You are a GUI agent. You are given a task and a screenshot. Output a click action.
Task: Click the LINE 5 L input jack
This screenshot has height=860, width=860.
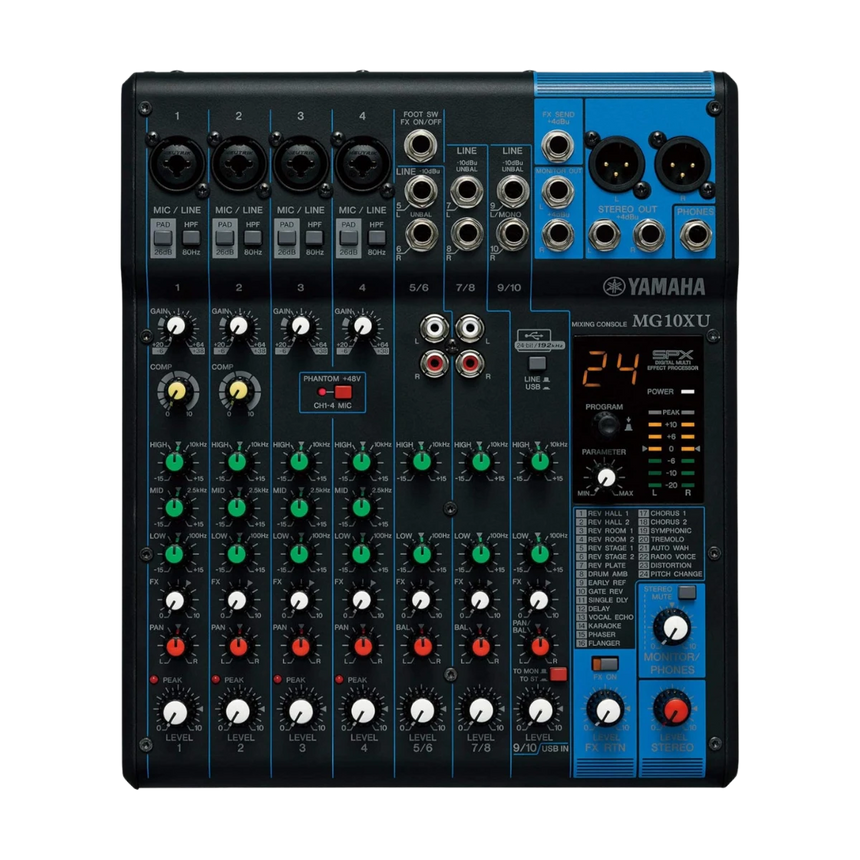point(421,190)
